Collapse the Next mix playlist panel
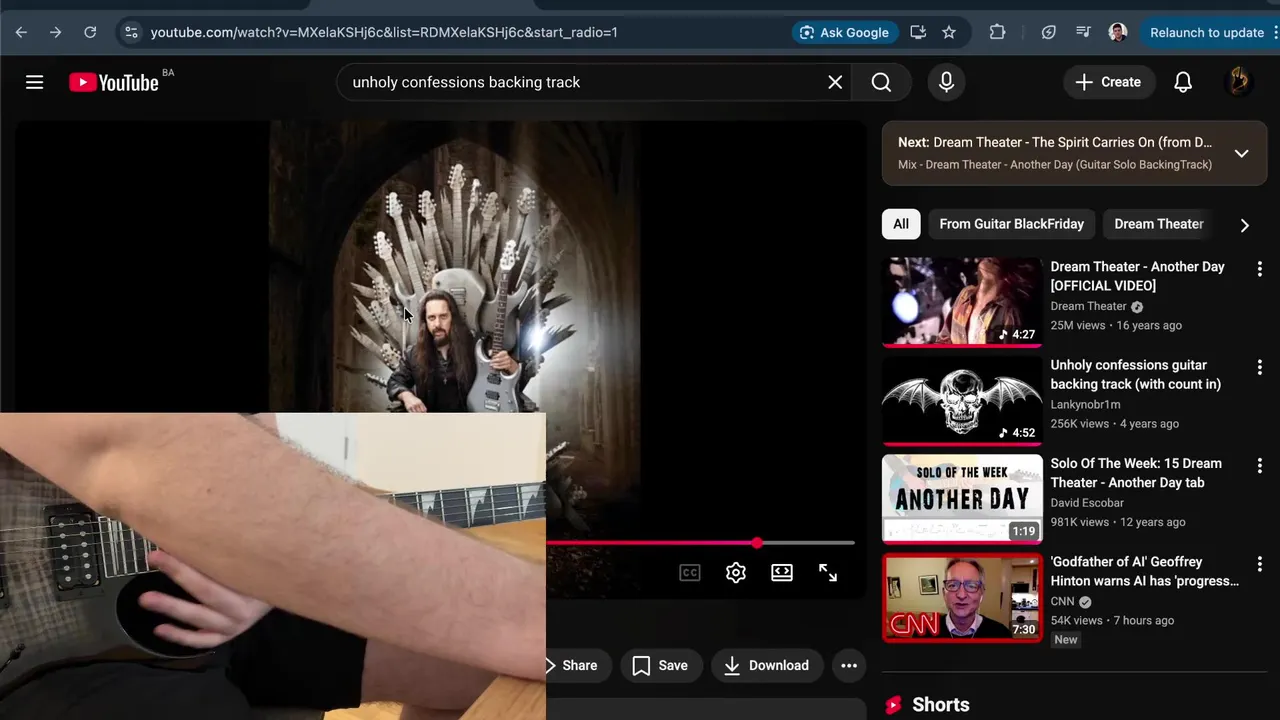Screen dimensions: 1280x720 [x=1241, y=153]
